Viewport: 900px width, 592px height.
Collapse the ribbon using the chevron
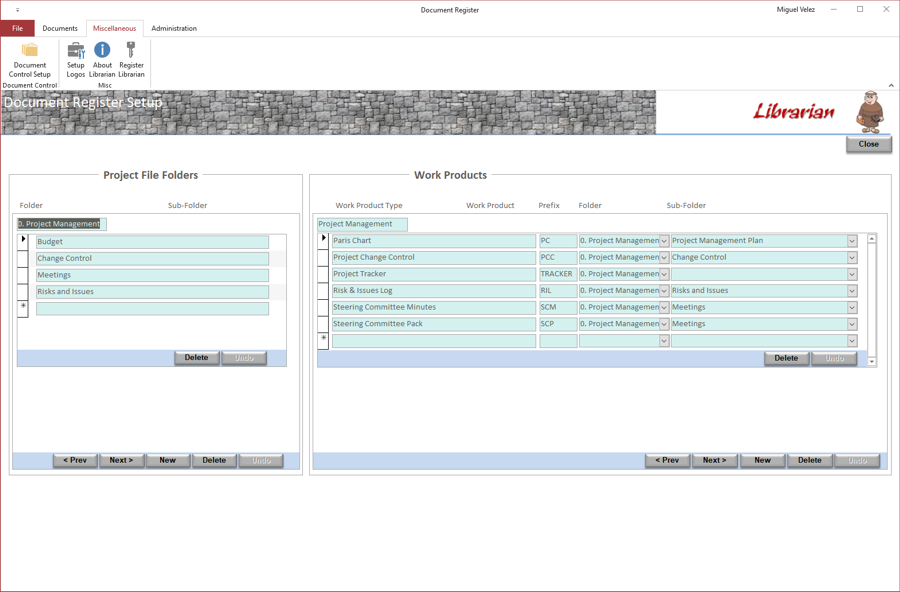[x=891, y=86]
